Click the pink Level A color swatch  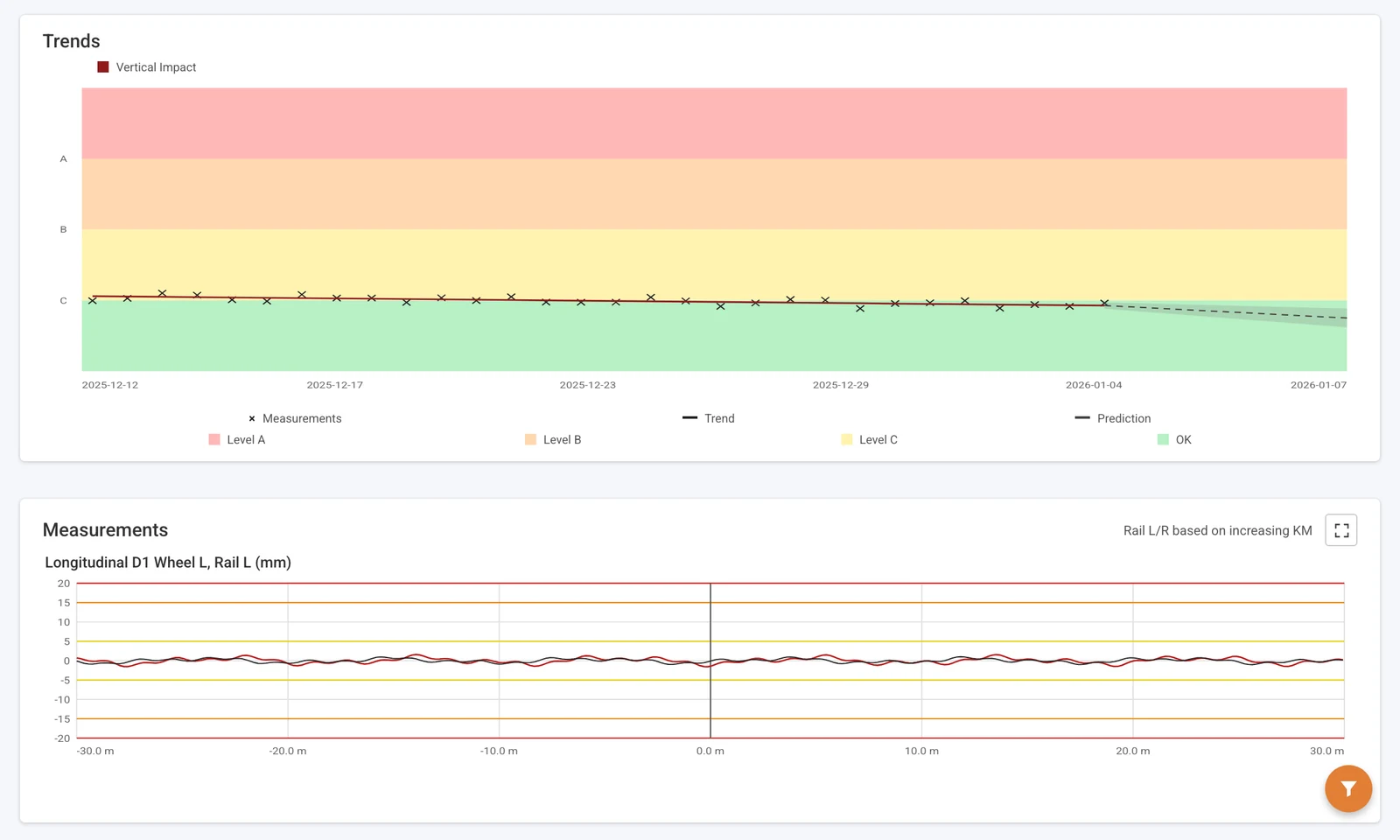click(x=214, y=439)
